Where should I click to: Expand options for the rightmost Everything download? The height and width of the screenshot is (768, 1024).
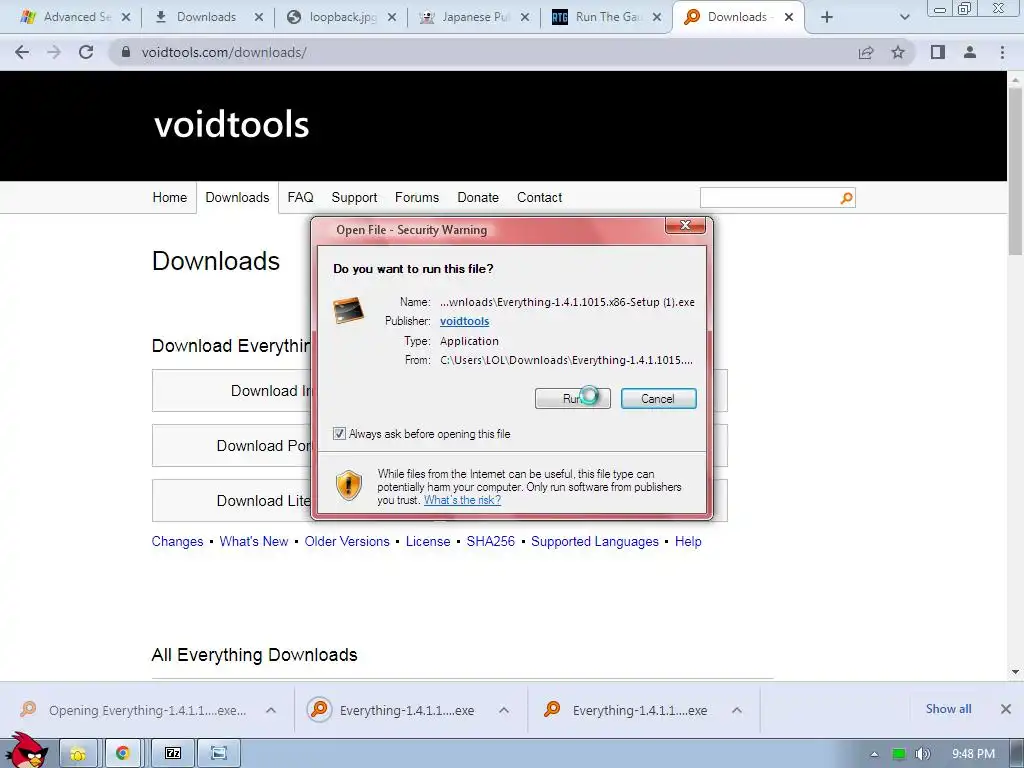(737, 711)
